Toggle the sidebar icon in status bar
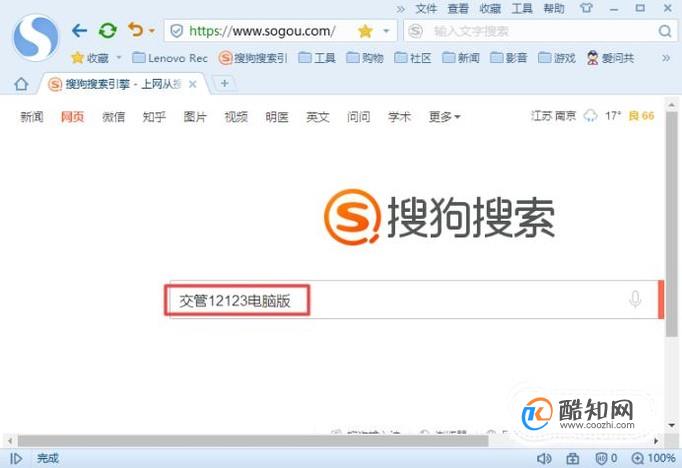Screen dimensions: 682x468 [16, 458]
